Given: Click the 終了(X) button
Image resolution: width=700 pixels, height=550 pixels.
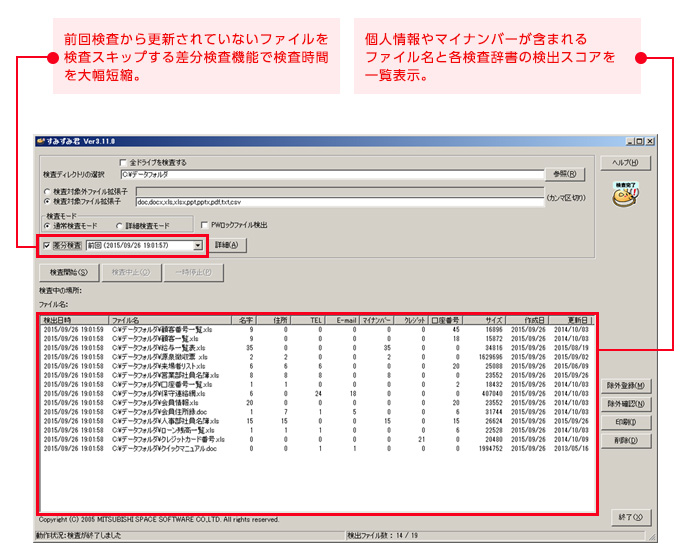Looking at the screenshot, I should tap(631, 517).
